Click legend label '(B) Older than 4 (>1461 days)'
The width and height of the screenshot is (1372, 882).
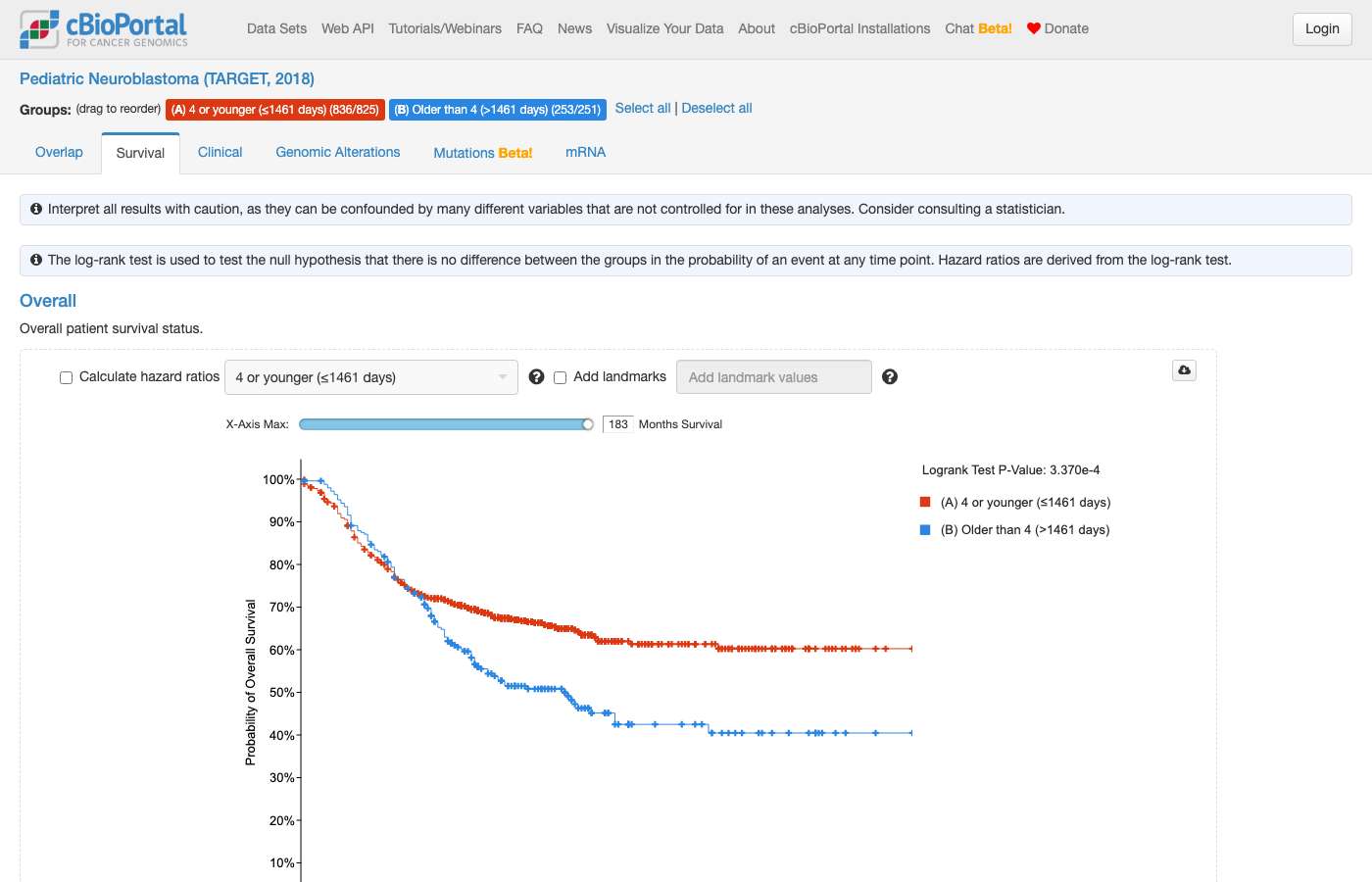click(1025, 529)
